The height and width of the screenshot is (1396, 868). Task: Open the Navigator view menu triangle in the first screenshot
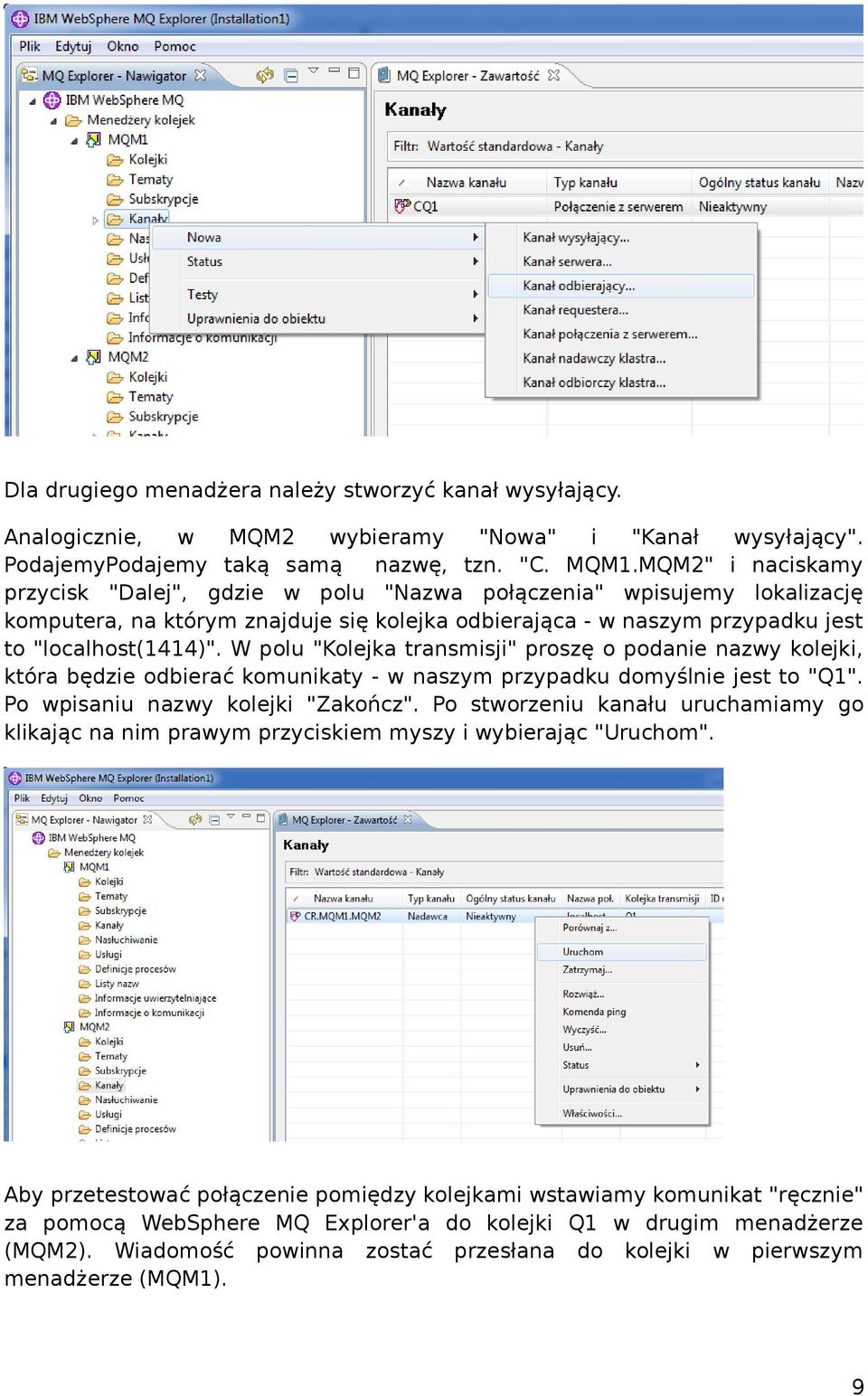(x=313, y=71)
